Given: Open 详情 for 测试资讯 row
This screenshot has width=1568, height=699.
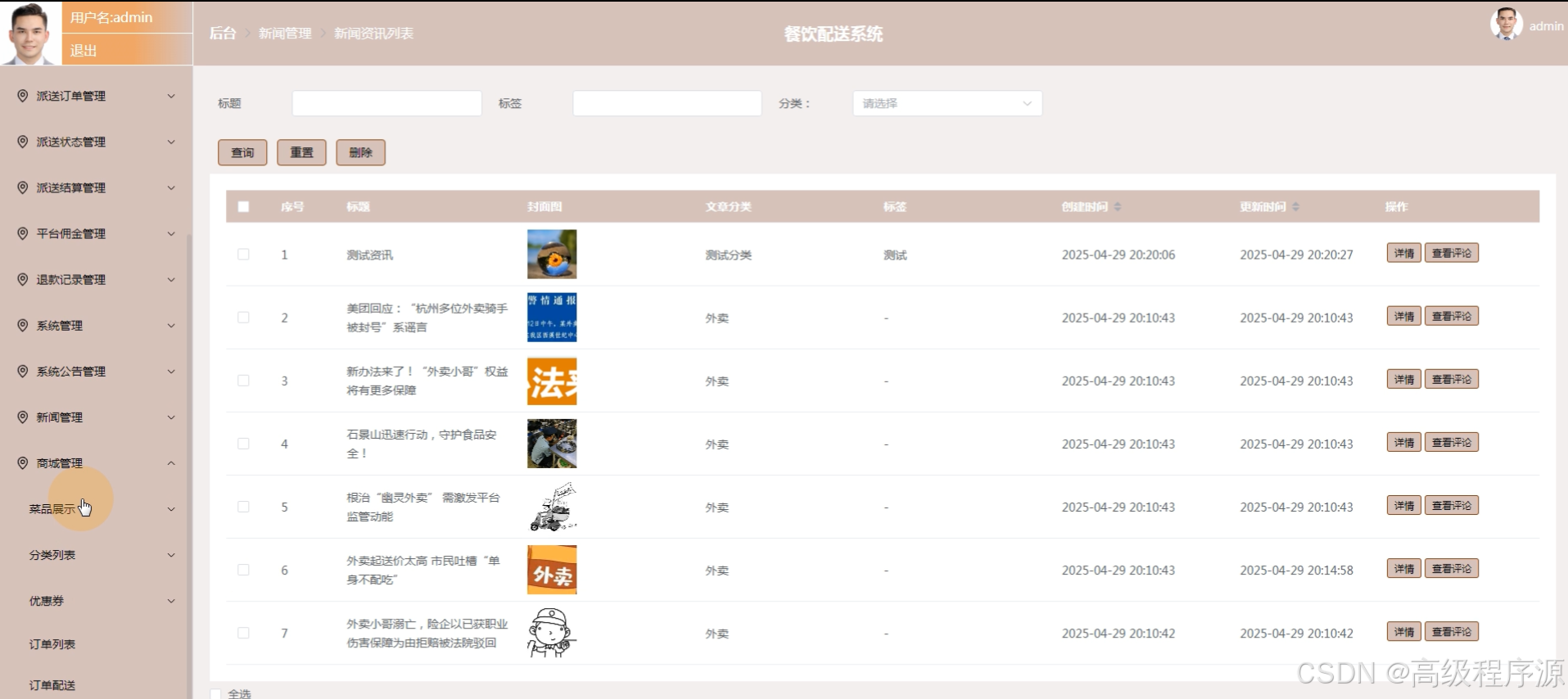Looking at the screenshot, I should coord(1403,253).
